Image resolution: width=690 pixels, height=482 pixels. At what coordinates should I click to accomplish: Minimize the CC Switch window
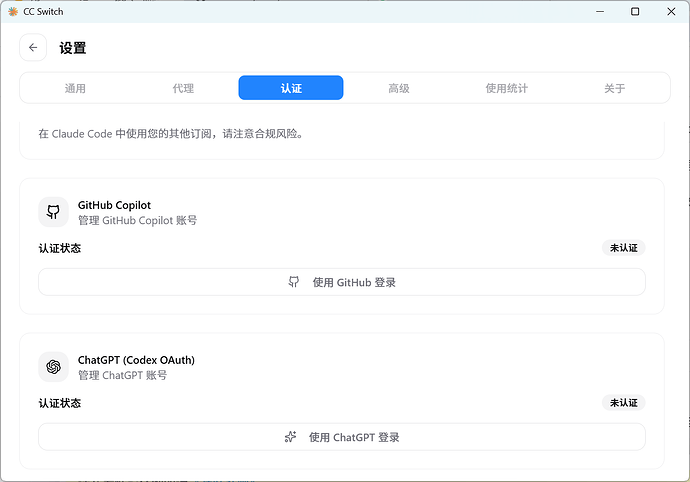pyautogui.click(x=600, y=11)
